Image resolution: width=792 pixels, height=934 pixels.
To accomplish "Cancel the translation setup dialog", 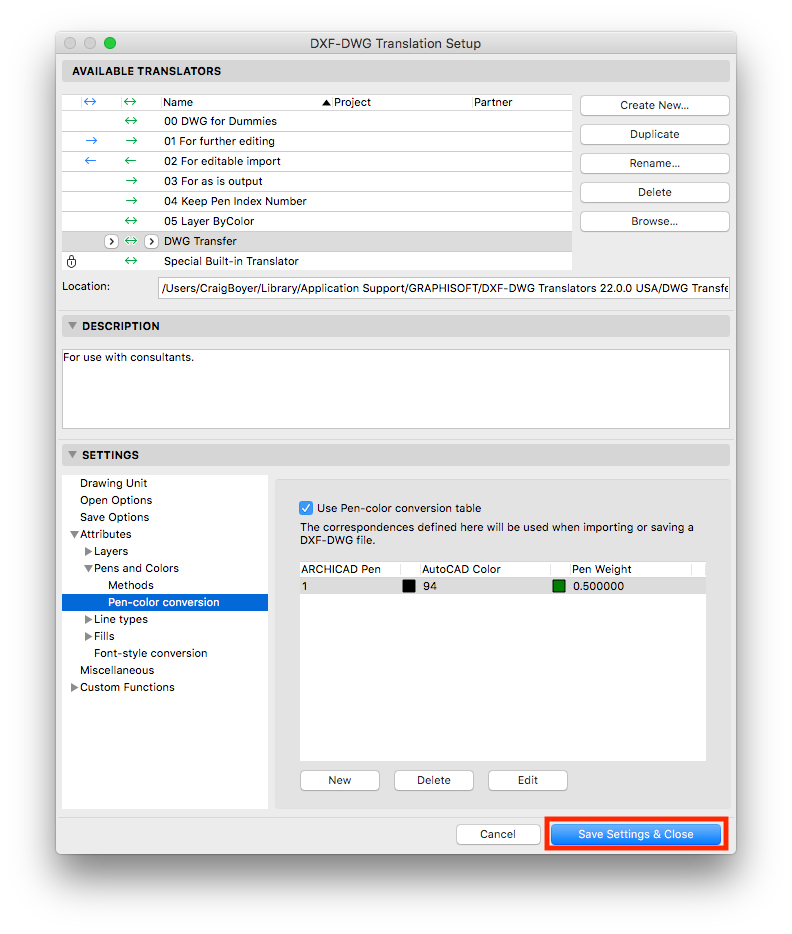I will (x=498, y=834).
